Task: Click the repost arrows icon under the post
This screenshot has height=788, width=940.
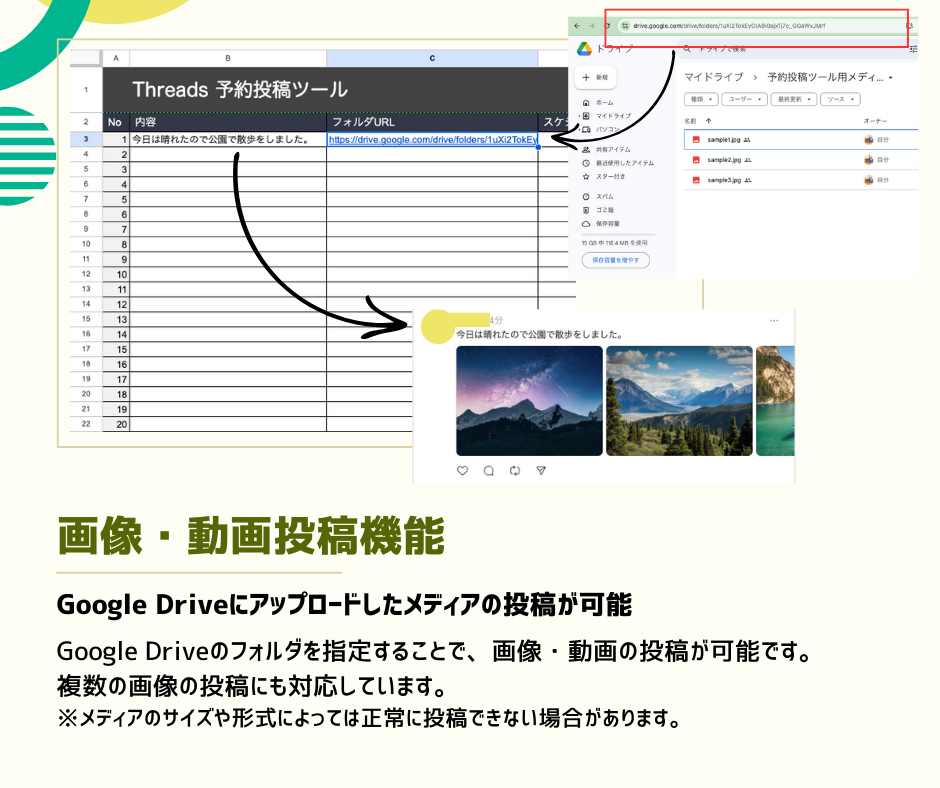Action: tap(515, 471)
